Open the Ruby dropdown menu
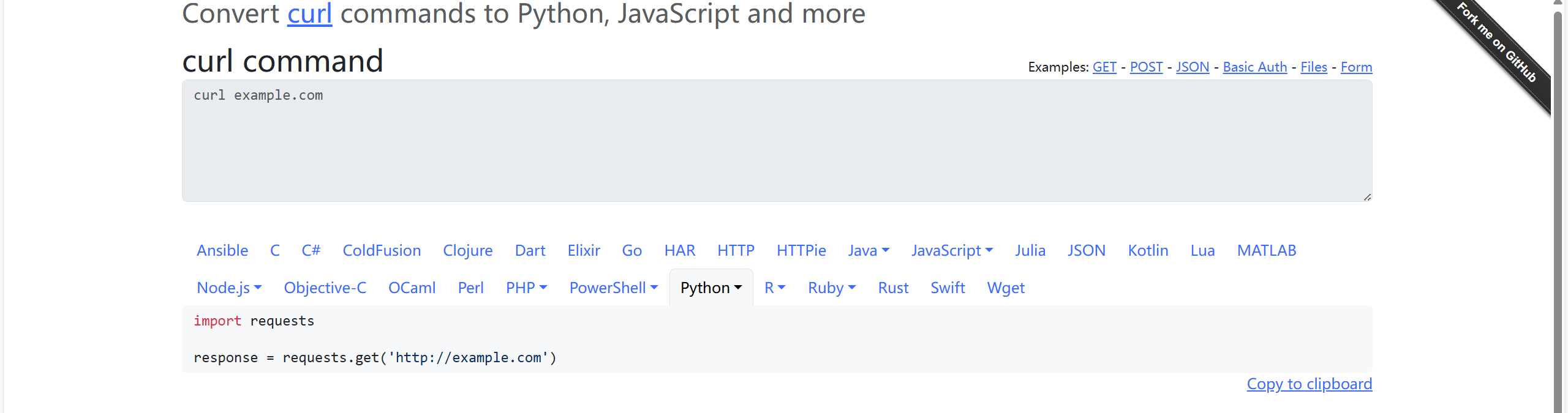 tap(831, 288)
